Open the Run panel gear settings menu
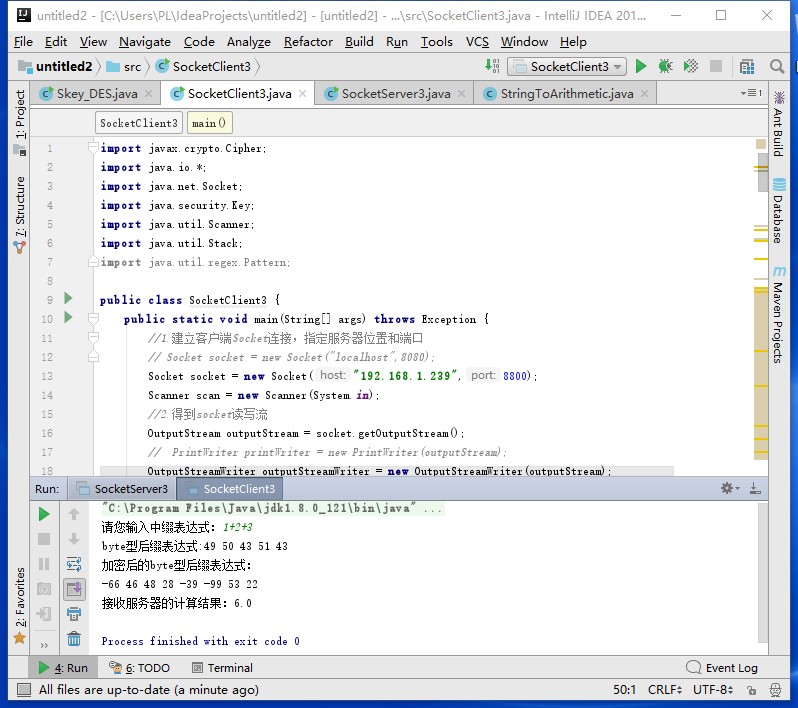 tap(730, 489)
